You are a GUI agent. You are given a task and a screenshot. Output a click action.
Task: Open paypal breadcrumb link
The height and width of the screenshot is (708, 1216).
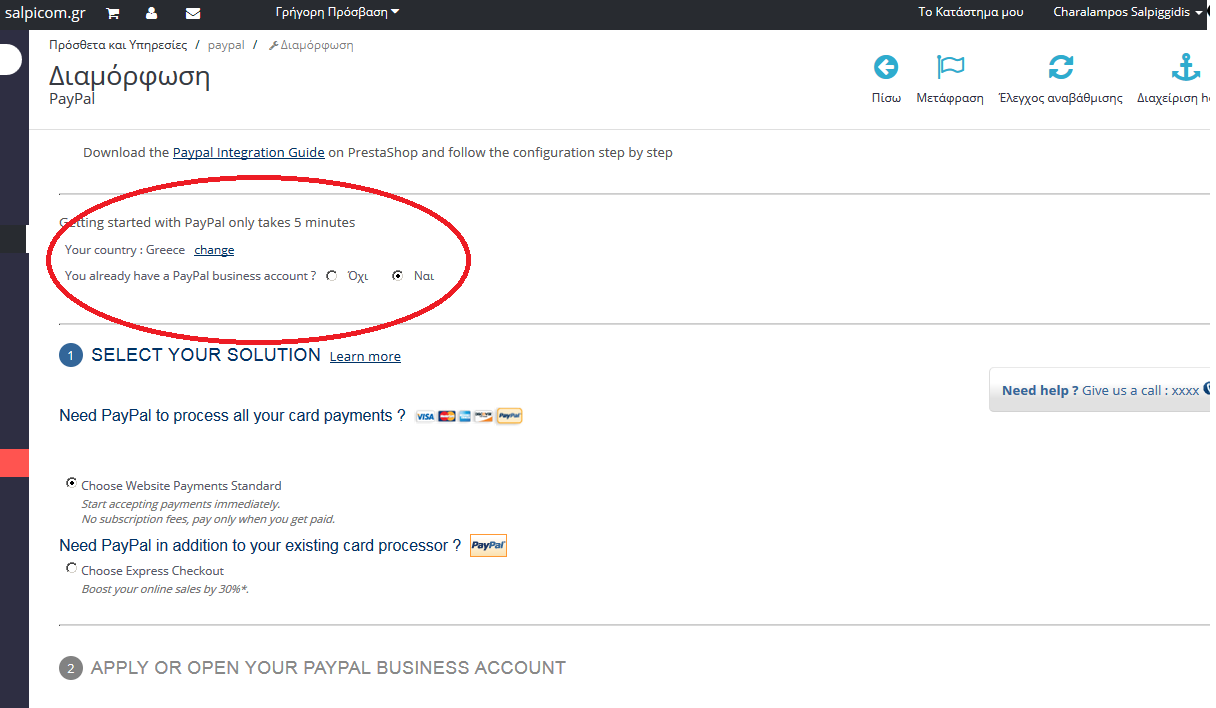[226, 45]
